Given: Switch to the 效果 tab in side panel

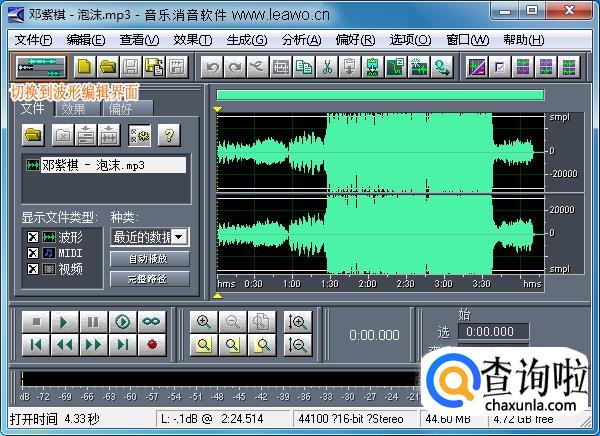Looking at the screenshot, I should (x=73, y=108).
